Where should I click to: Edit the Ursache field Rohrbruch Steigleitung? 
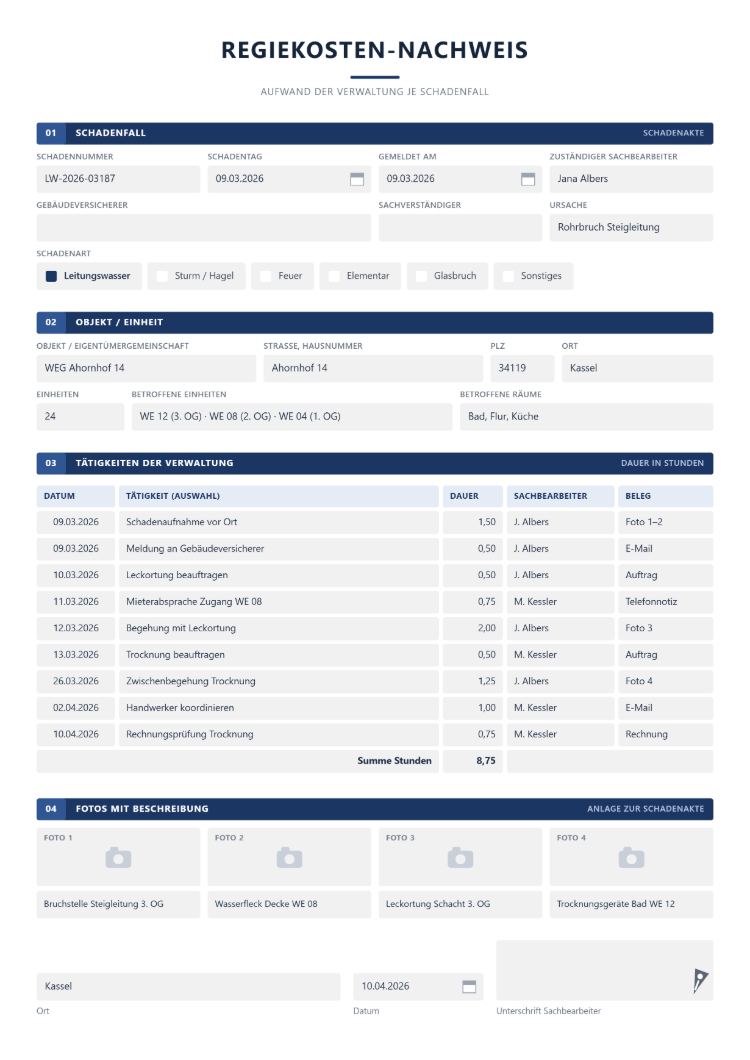pos(631,228)
